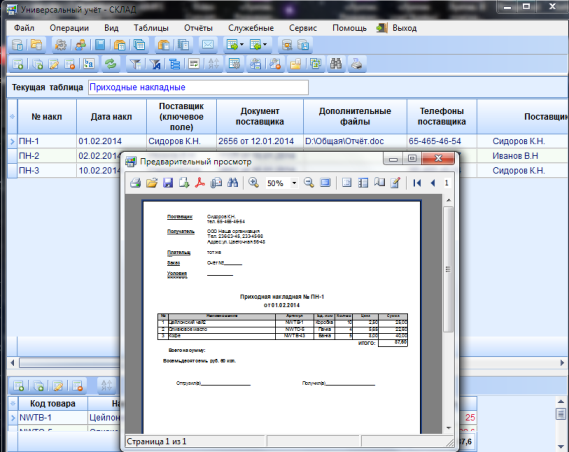Sort by Дата накл column header

click(111, 117)
